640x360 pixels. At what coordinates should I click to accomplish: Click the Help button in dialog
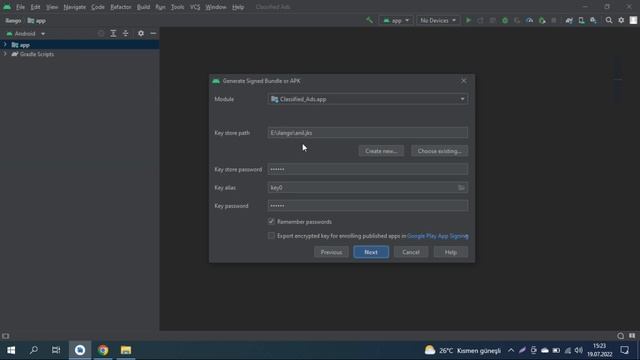[451, 252]
